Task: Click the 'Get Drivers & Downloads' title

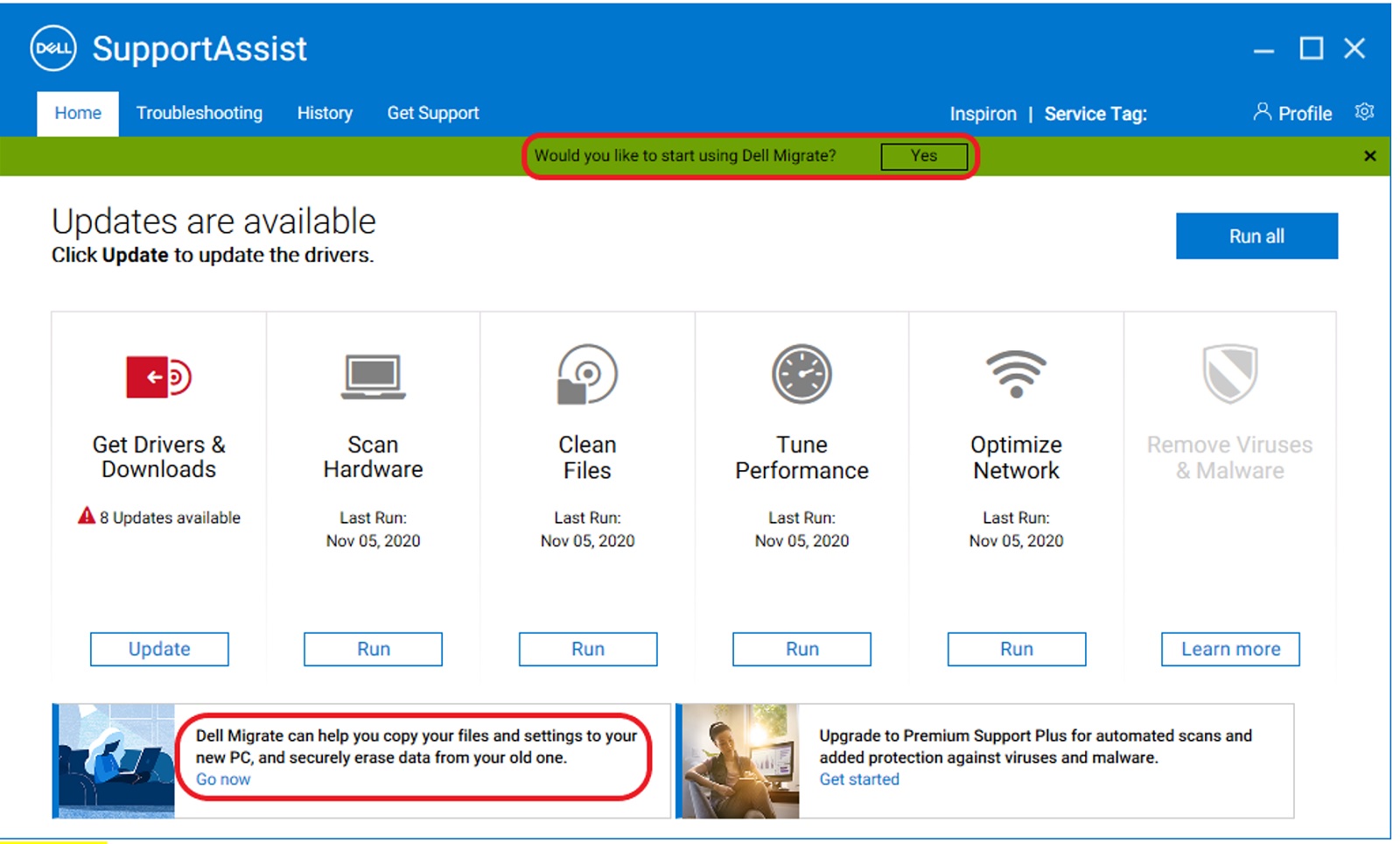Action: coord(159,457)
